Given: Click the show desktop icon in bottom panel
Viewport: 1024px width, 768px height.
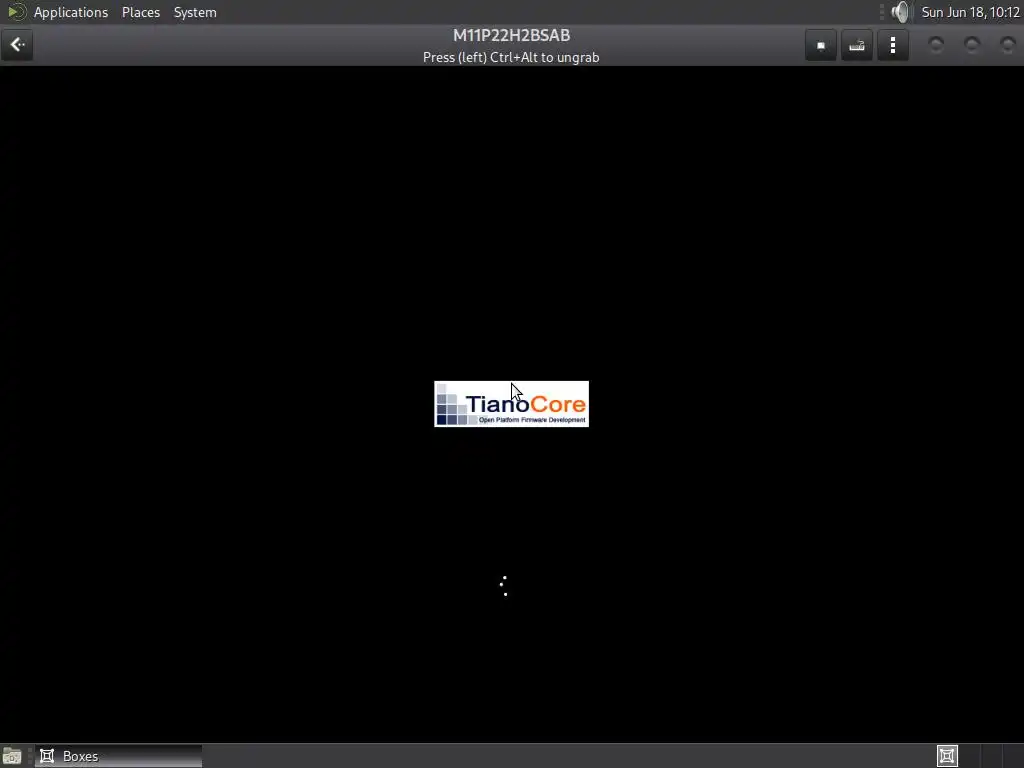Looking at the screenshot, I should click(12, 756).
